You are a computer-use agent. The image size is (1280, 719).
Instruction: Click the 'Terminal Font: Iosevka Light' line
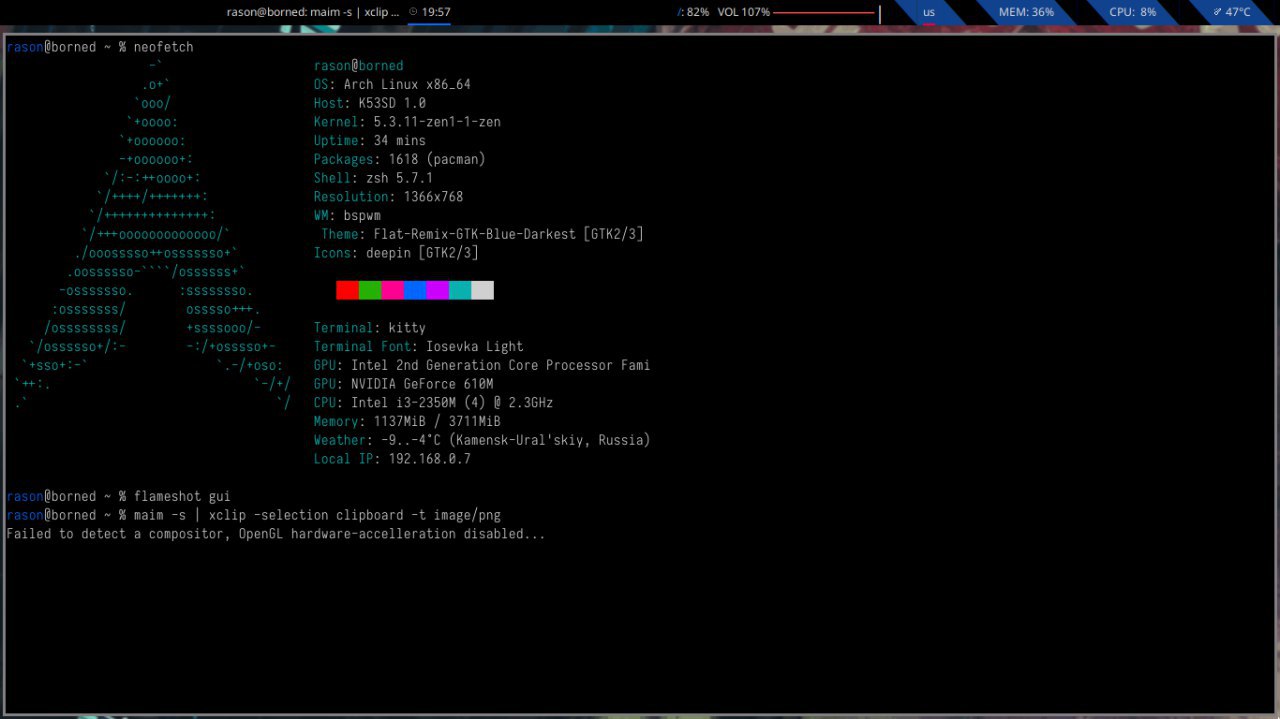point(418,346)
